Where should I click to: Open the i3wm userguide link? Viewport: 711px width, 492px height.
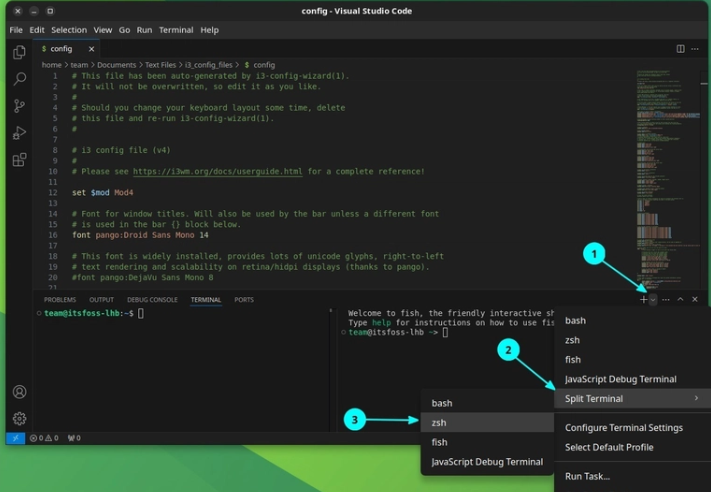[217, 171]
